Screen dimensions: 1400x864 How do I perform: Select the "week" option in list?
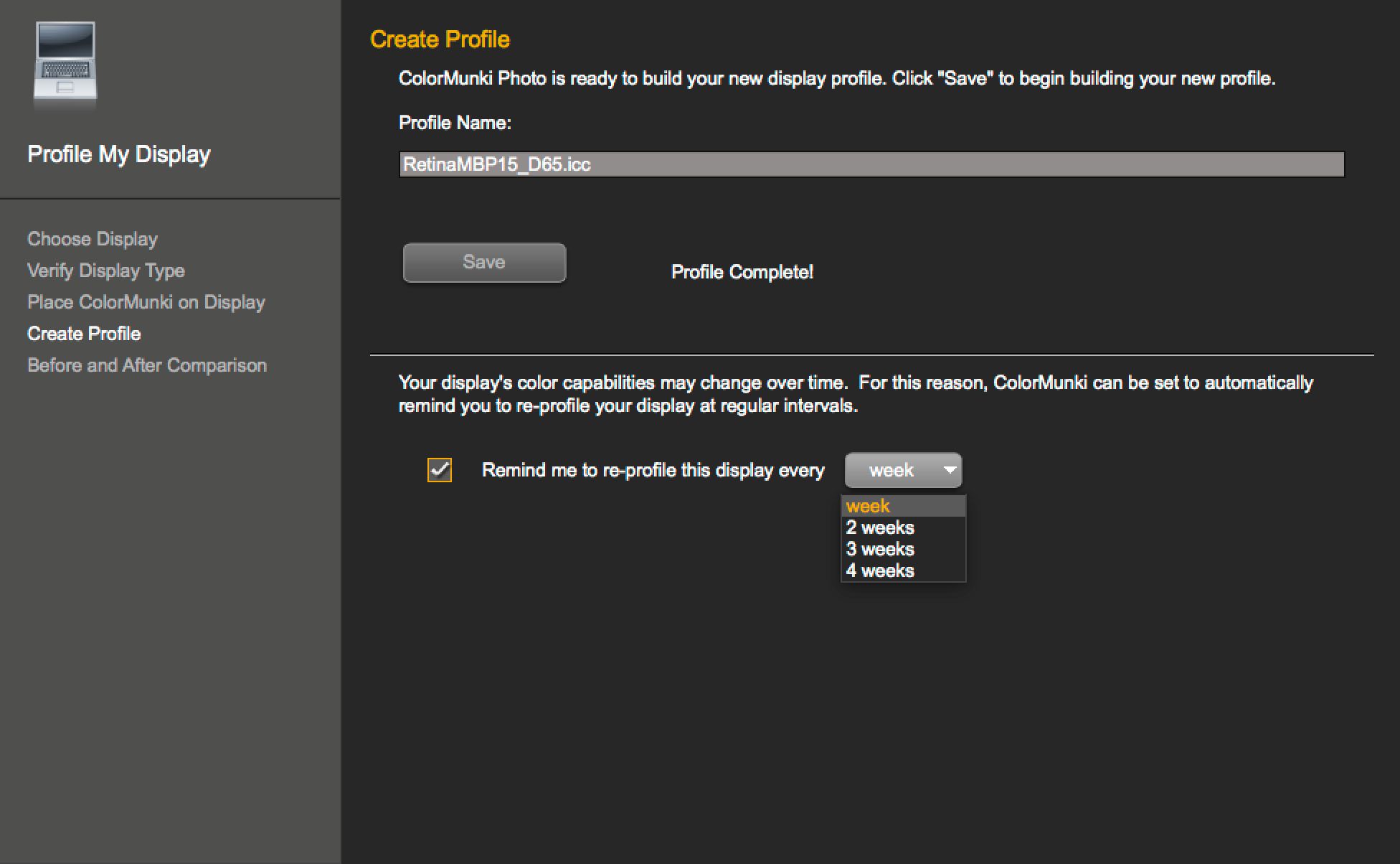(868, 506)
